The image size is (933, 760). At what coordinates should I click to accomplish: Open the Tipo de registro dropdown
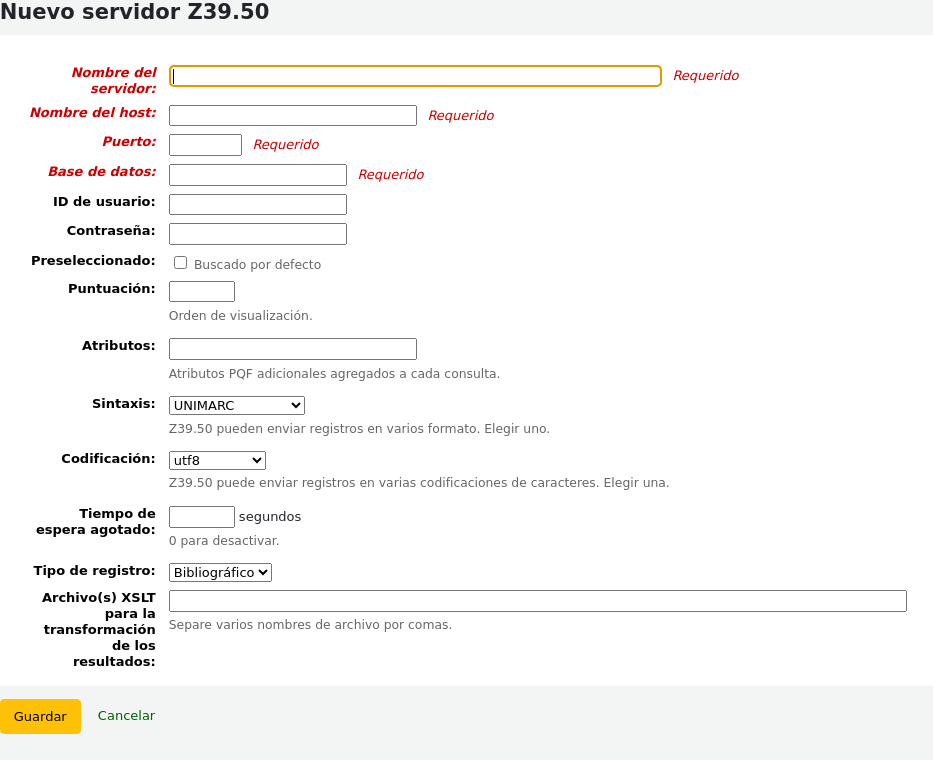tap(220, 572)
